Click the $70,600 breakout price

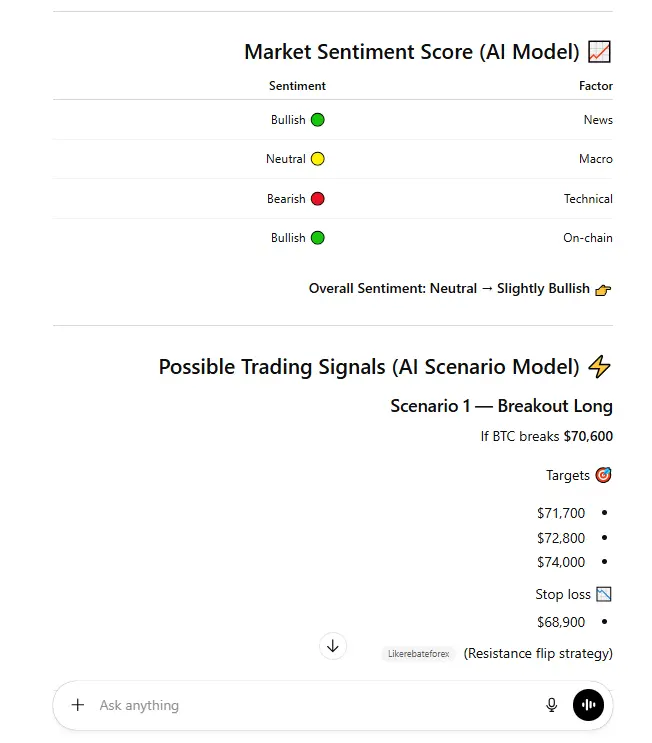click(x=588, y=436)
